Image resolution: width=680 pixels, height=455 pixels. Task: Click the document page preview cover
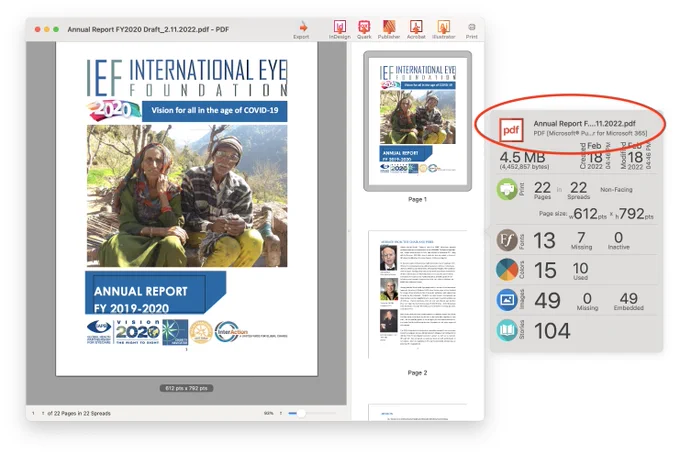tap(187, 209)
